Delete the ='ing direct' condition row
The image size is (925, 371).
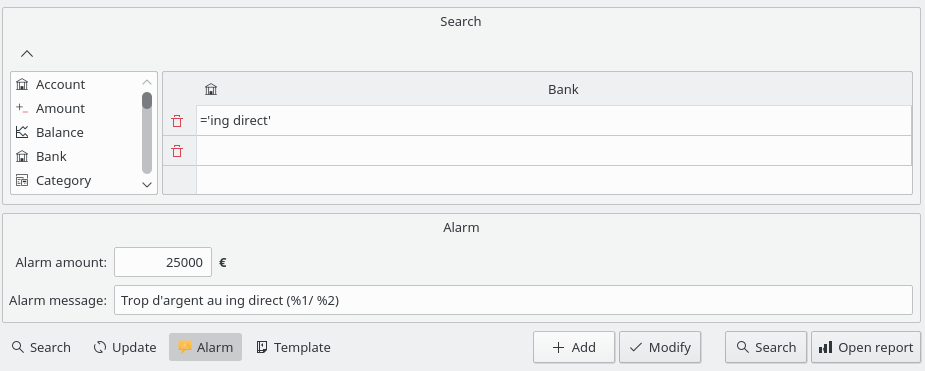pos(177,122)
